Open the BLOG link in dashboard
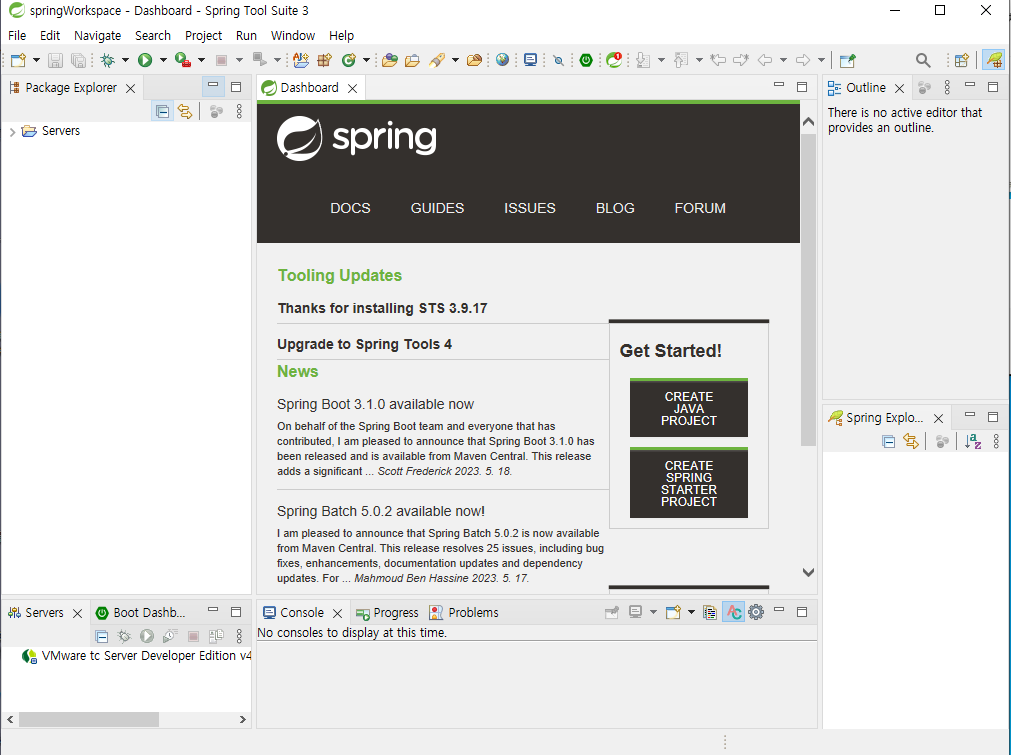1011x755 pixels. click(615, 208)
